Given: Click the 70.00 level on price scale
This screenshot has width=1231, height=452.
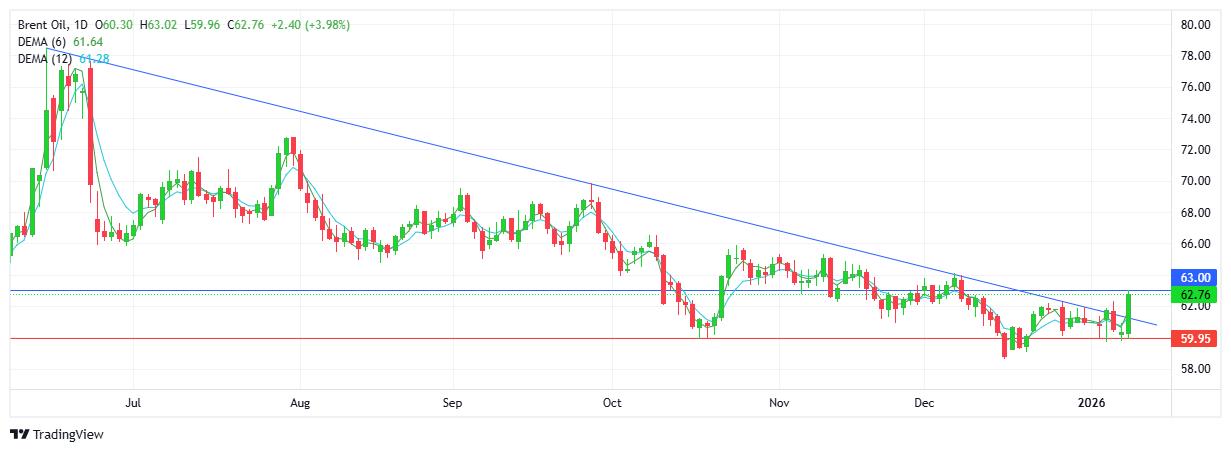Looking at the screenshot, I should pyautogui.click(x=1197, y=181).
